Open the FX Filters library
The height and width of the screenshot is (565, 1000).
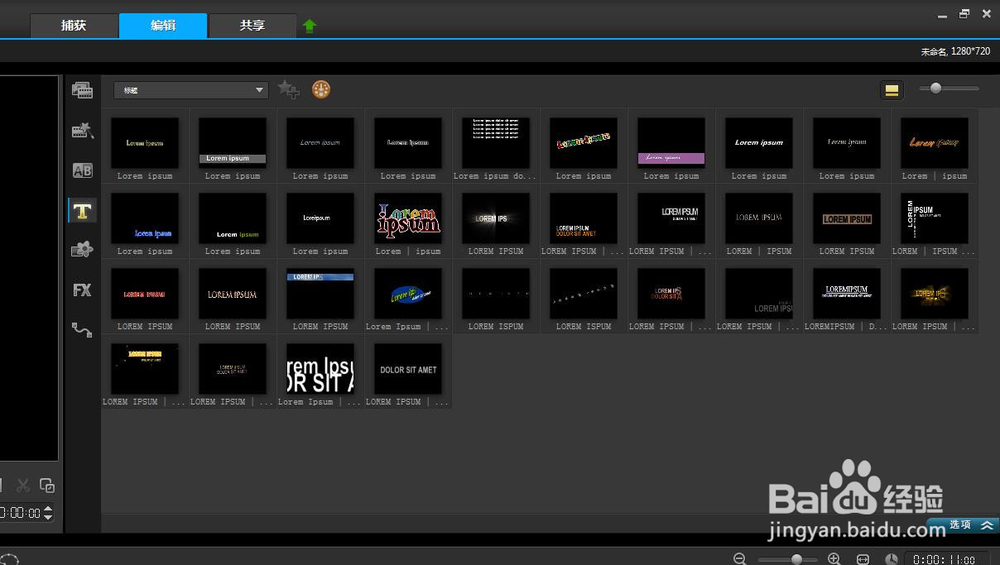[82, 290]
